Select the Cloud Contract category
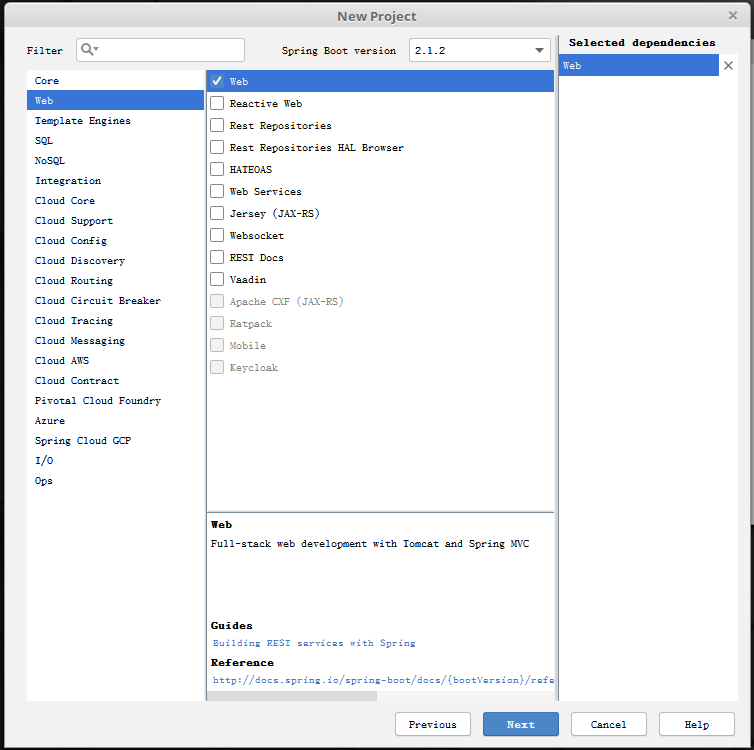The image size is (754, 750). tap(115, 380)
